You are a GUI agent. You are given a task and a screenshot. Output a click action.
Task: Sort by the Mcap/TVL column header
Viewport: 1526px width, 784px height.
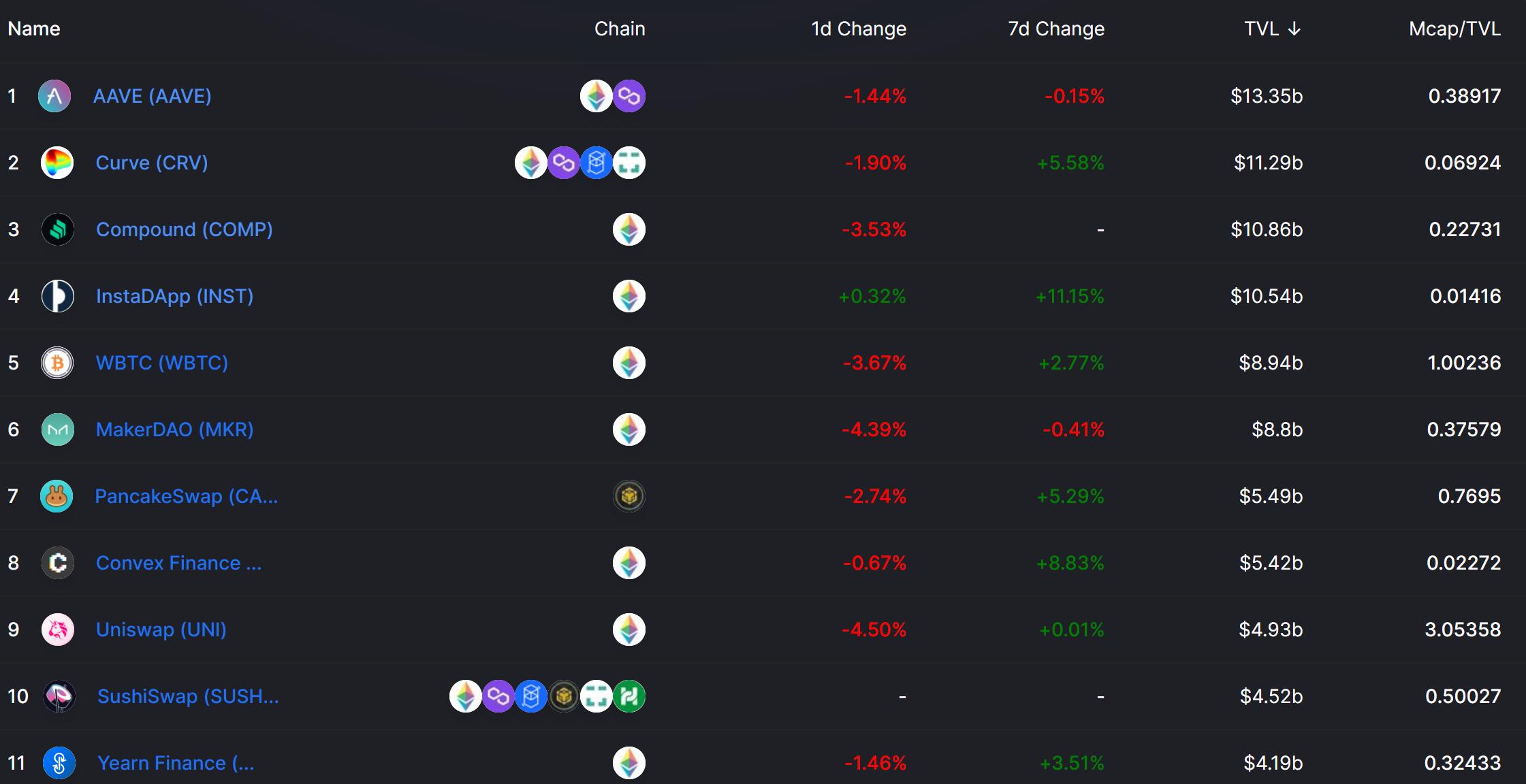(1455, 29)
